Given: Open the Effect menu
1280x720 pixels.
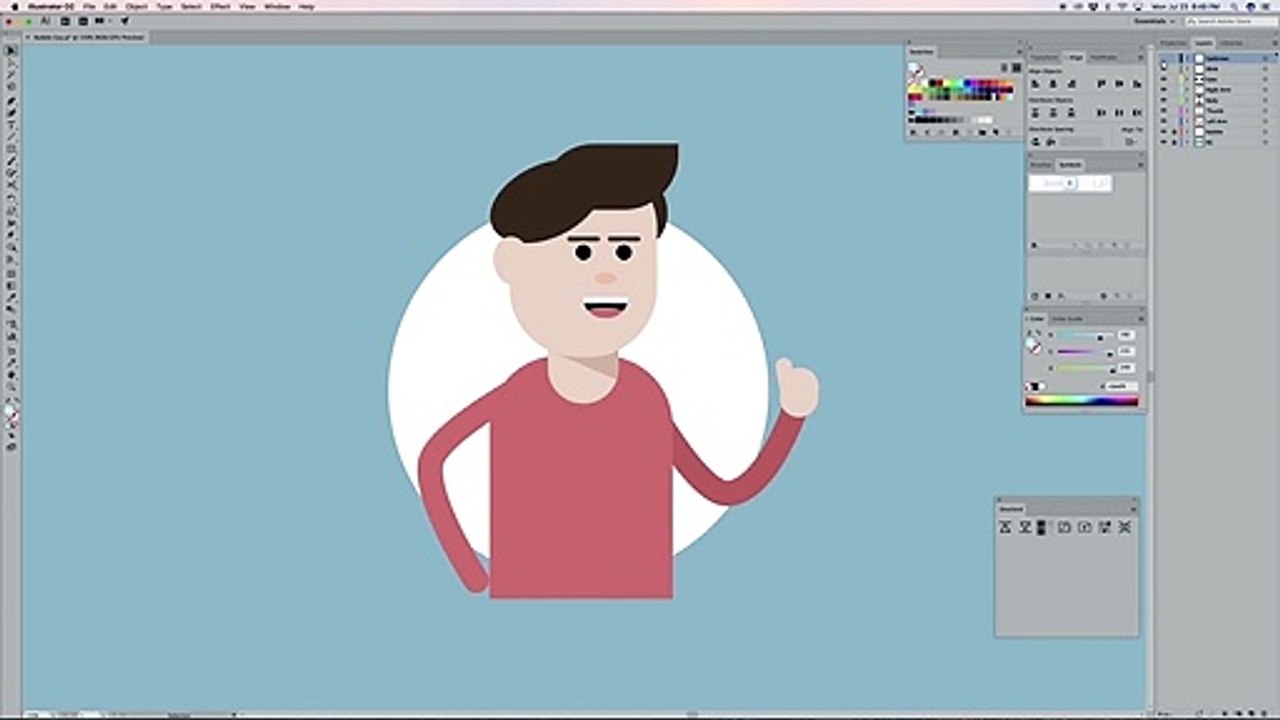Looking at the screenshot, I should pyautogui.click(x=219, y=6).
